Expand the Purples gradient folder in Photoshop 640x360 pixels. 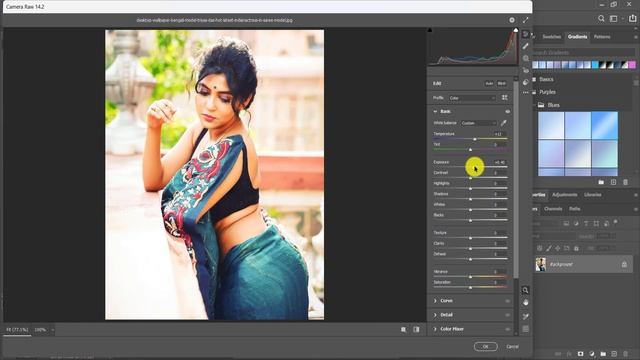point(534,92)
